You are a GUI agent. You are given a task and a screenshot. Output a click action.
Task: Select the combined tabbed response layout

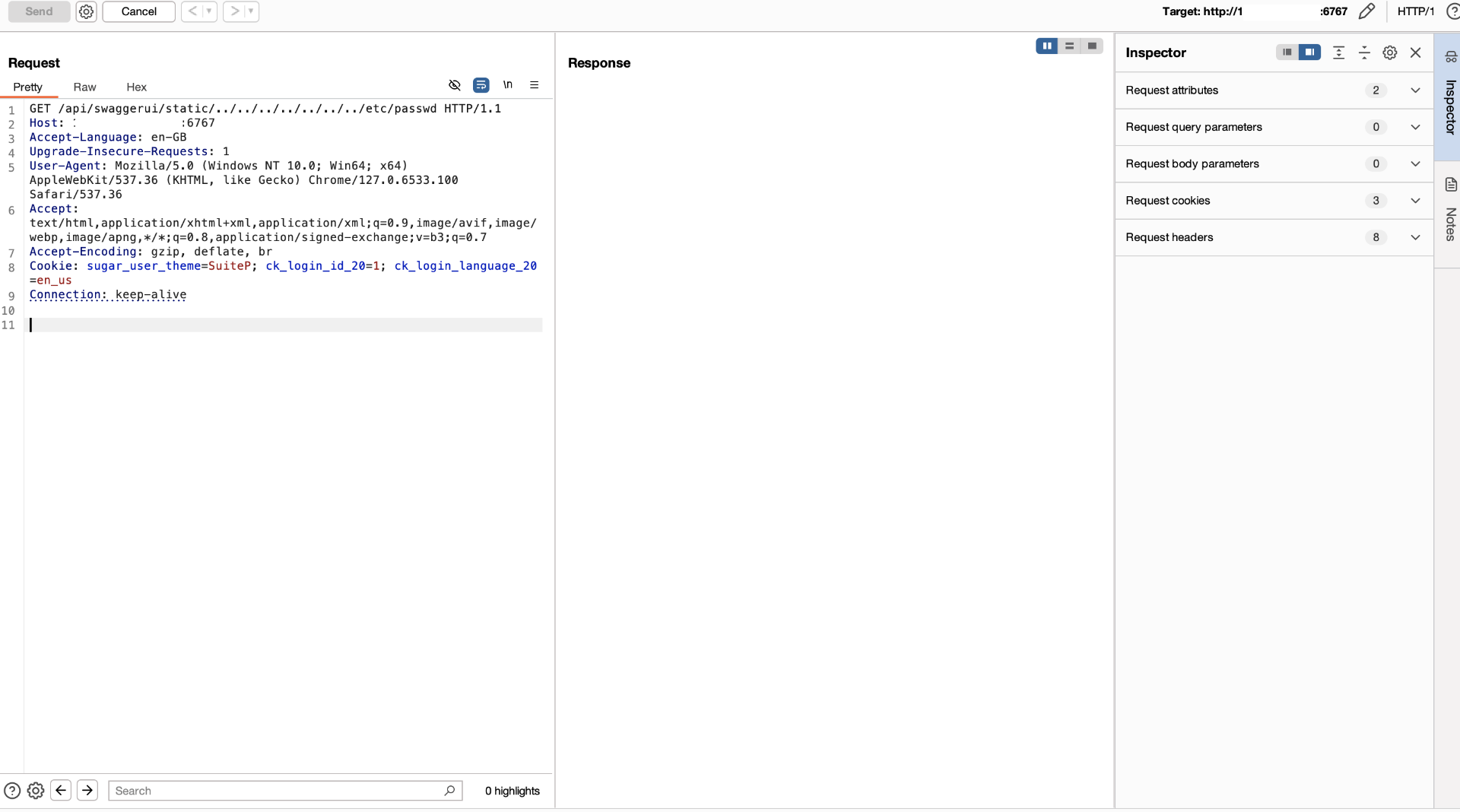click(x=1093, y=46)
